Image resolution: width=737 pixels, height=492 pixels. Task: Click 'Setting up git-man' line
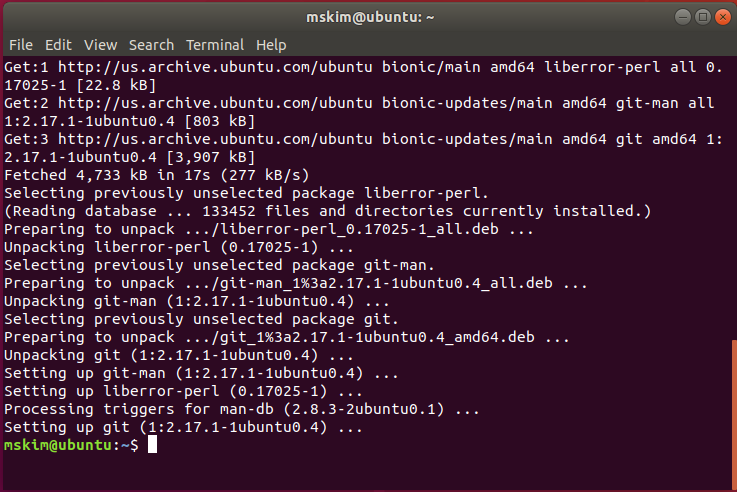tap(202, 373)
